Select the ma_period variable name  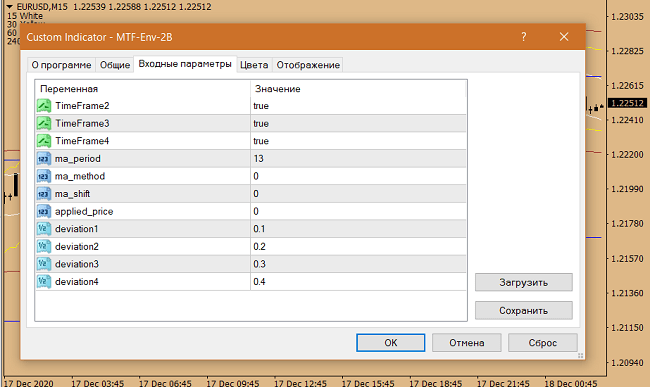point(78,159)
